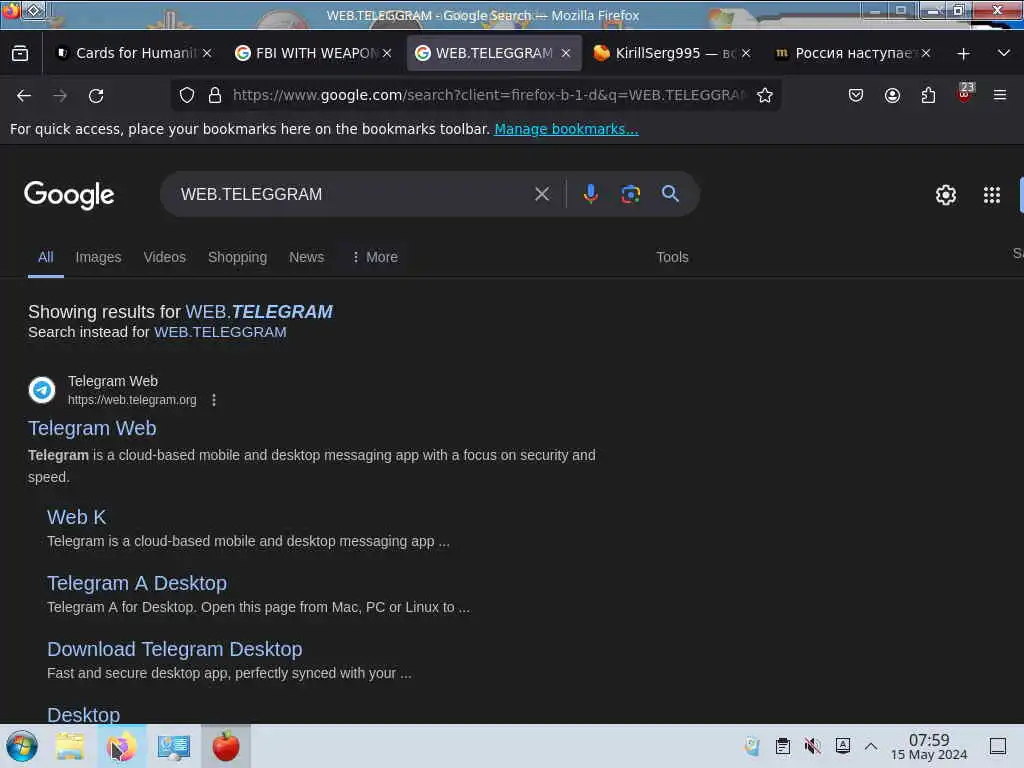This screenshot has width=1024, height=768.
Task: Open the Google apps grid
Action: click(x=991, y=195)
